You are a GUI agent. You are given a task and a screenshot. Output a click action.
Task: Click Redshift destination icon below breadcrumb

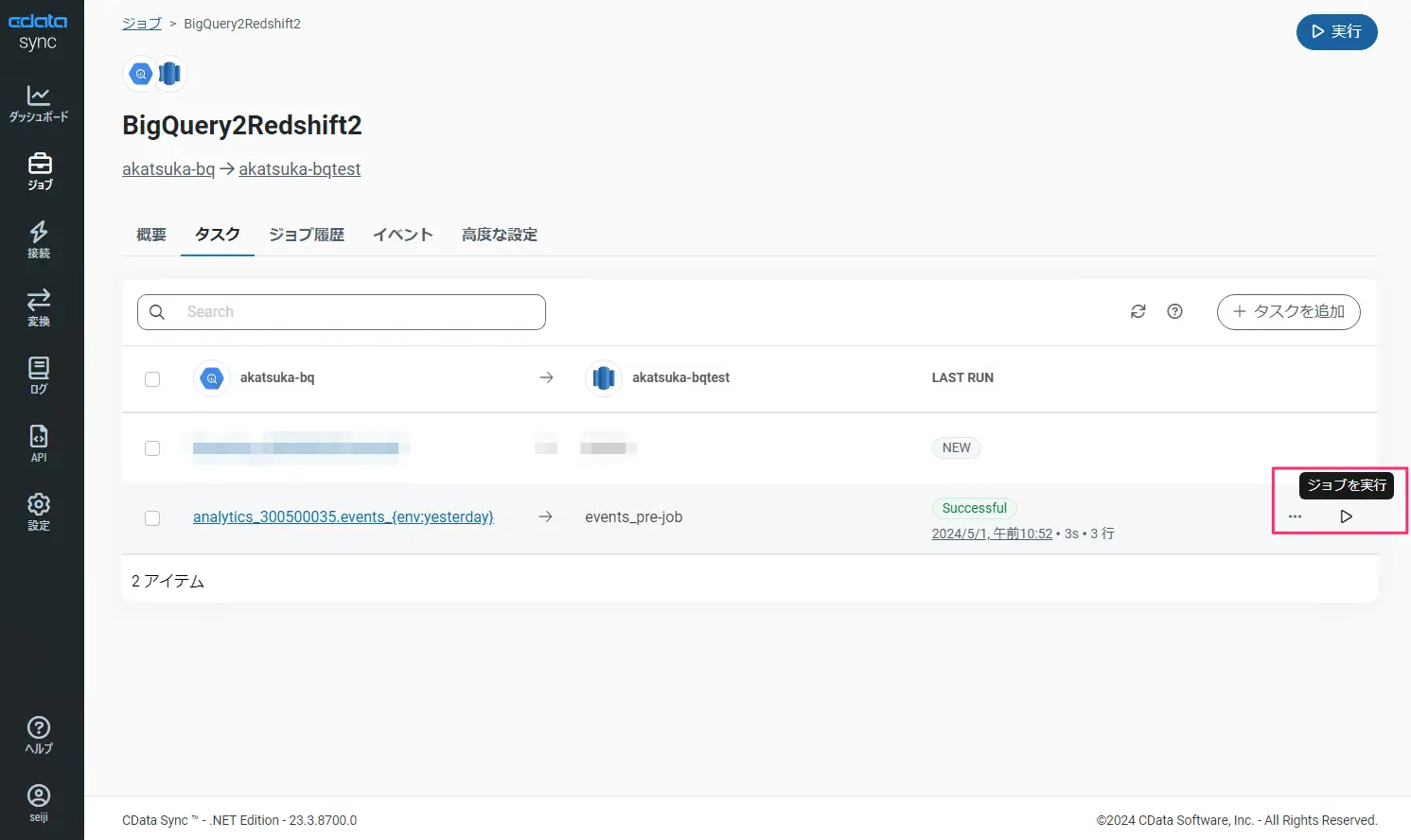pyautogui.click(x=169, y=74)
